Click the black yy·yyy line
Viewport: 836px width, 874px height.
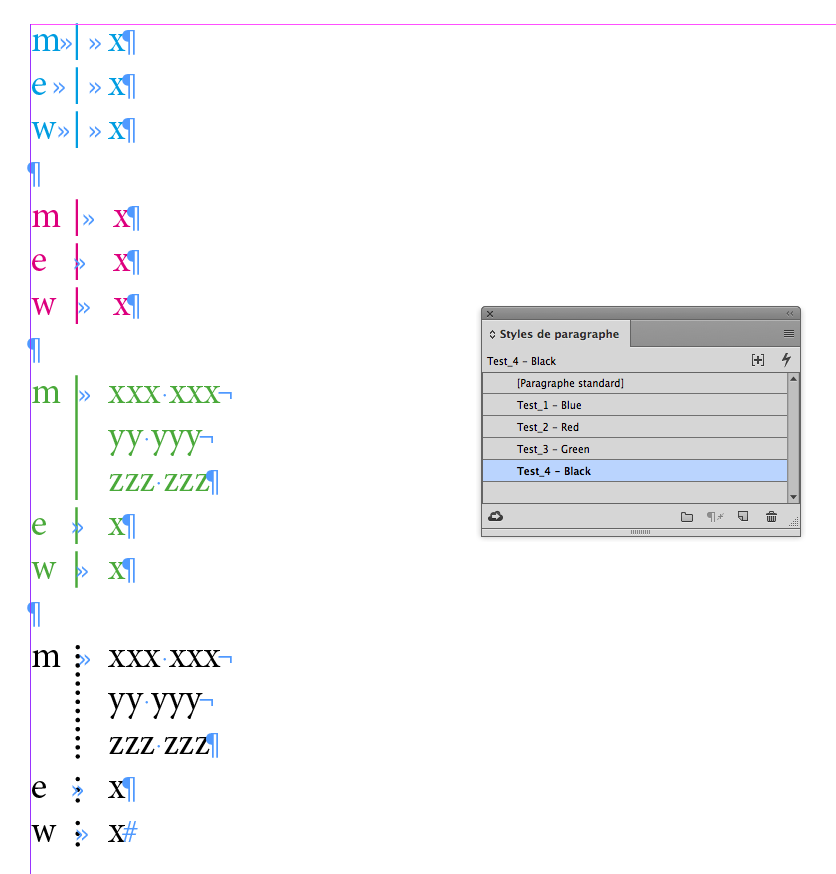[x=154, y=704]
